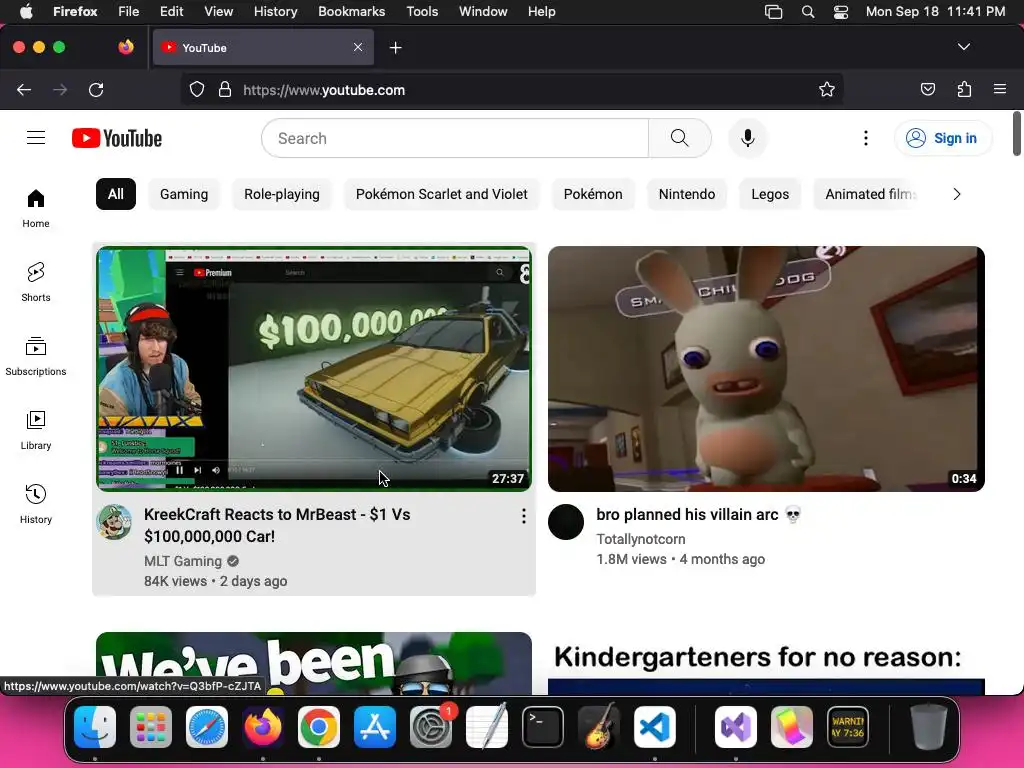Open KreekCraft Reacts to MrBeast title
The width and height of the screenshot is (1024, 768).
click(x=277, y=525)
